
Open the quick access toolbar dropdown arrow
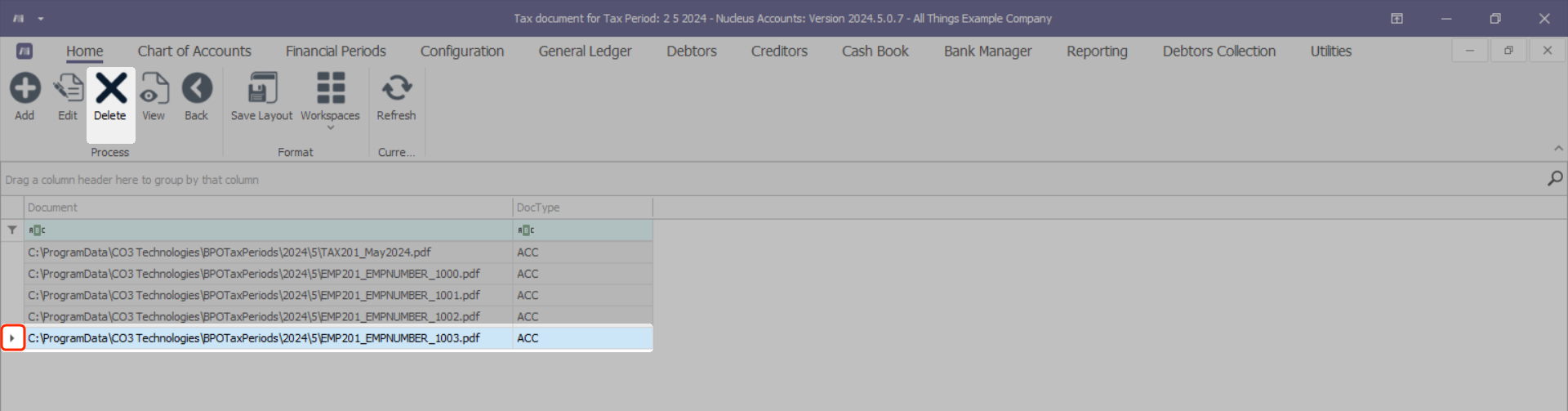[x=41, y=19]
